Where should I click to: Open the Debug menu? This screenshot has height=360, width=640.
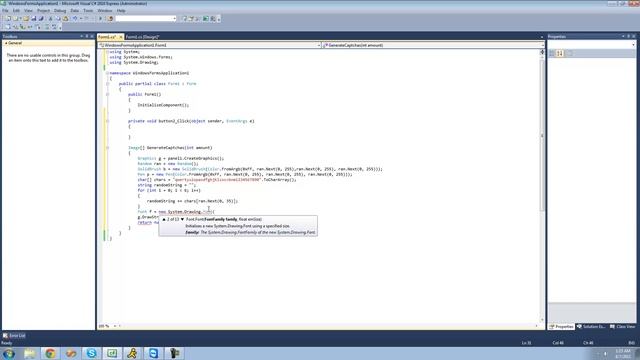(60, 11)
